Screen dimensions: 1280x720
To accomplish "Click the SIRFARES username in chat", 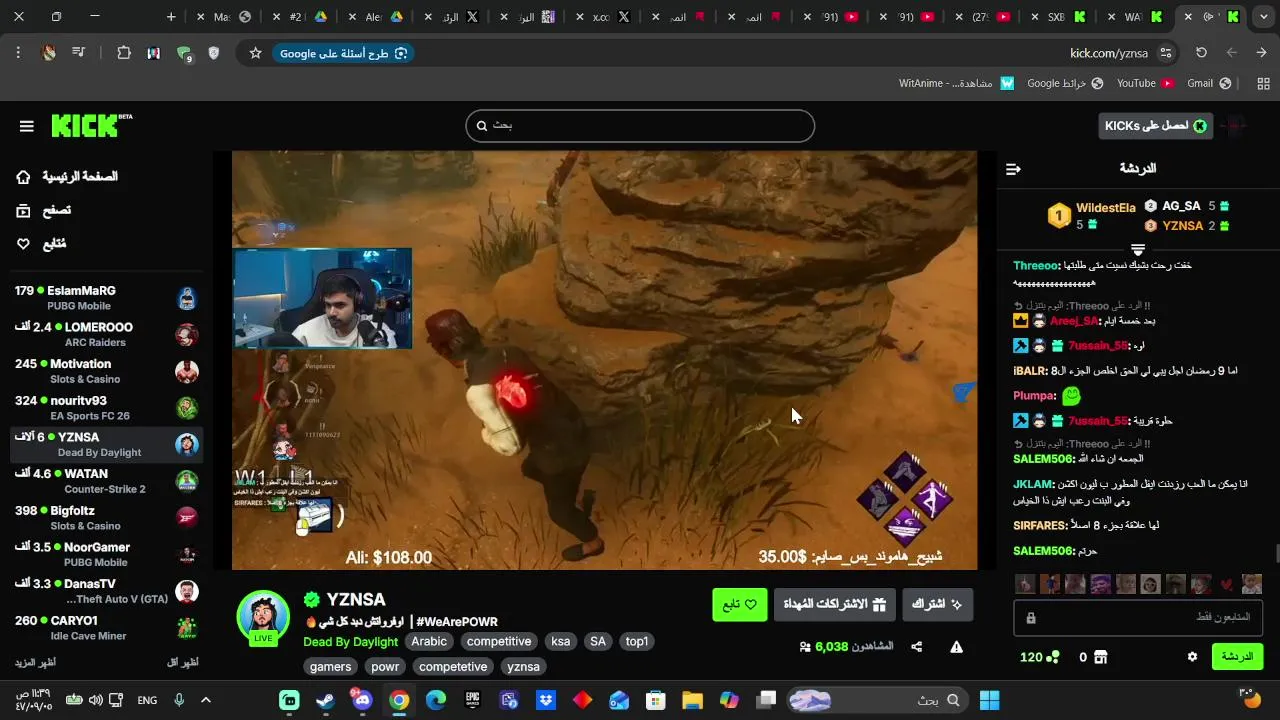I will 1040,526.
